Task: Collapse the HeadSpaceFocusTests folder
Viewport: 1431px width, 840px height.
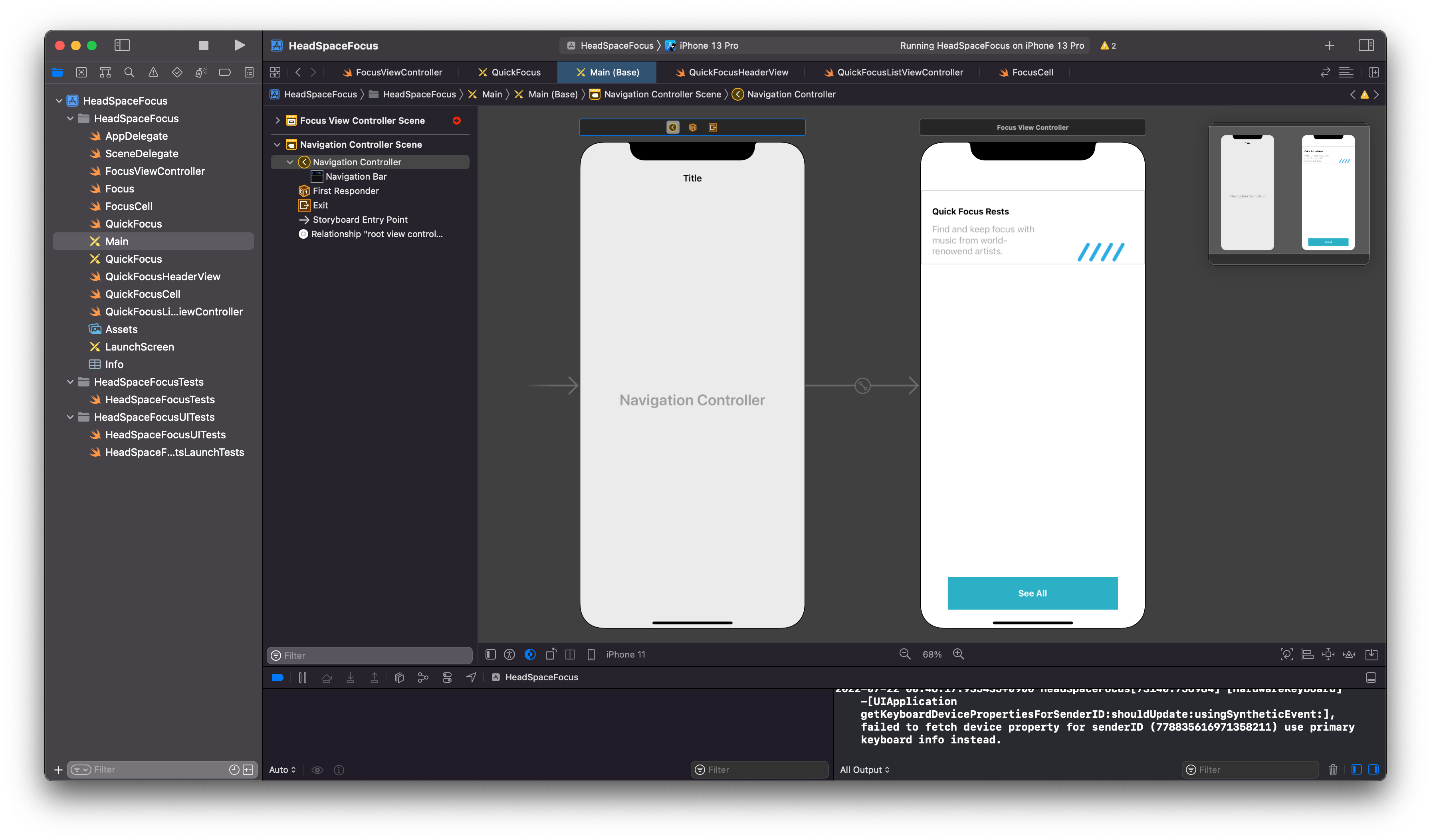Action: pos(70,382)
